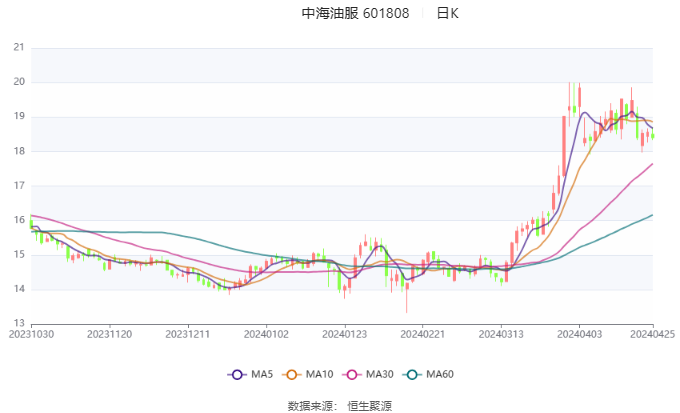Click the price axis label 21
Viewport: 680px width, 413px height.
tap(19, 47)
